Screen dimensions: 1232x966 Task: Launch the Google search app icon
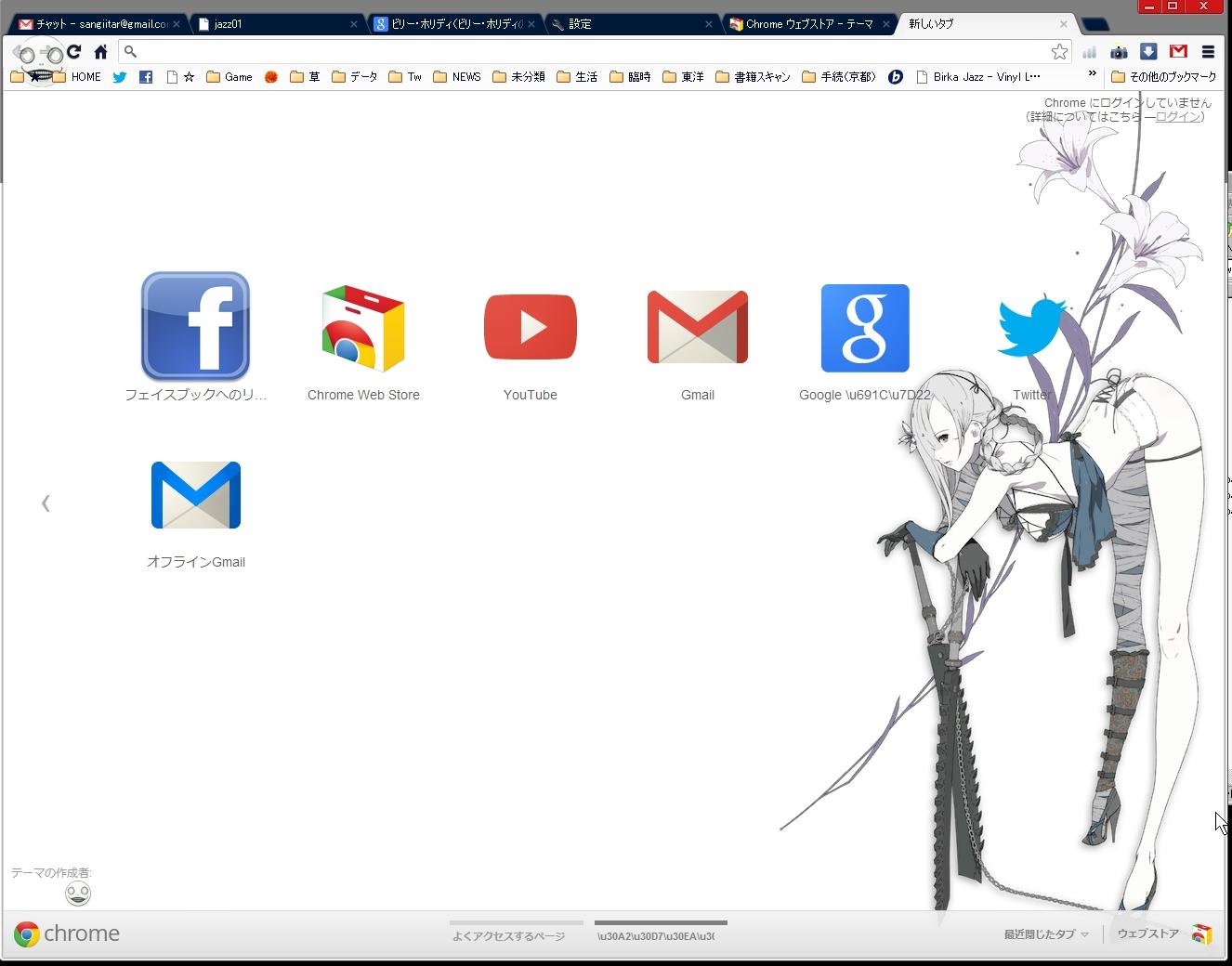865,328
